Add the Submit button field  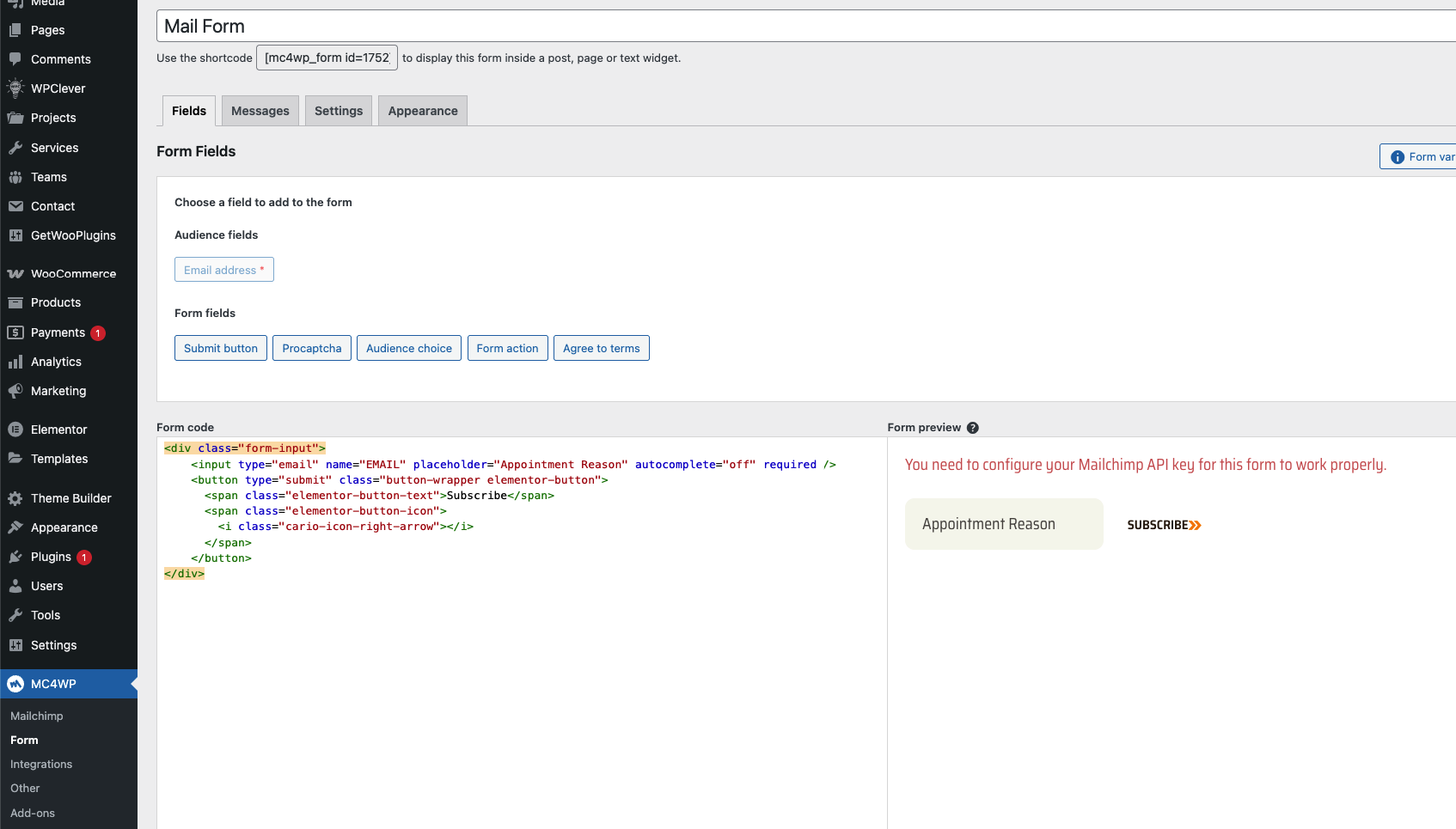tap(220, 348)
